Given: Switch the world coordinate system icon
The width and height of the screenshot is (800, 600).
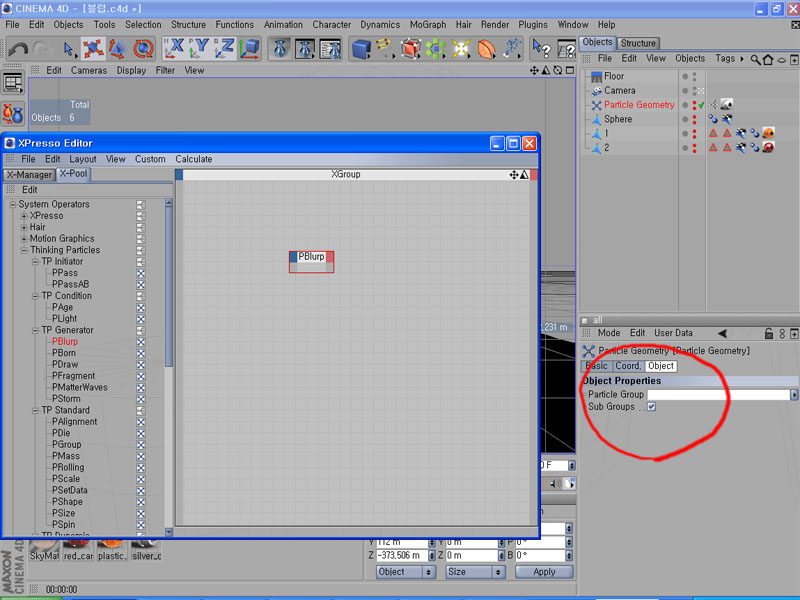Looking at the screenshot, I should point(249,49).
